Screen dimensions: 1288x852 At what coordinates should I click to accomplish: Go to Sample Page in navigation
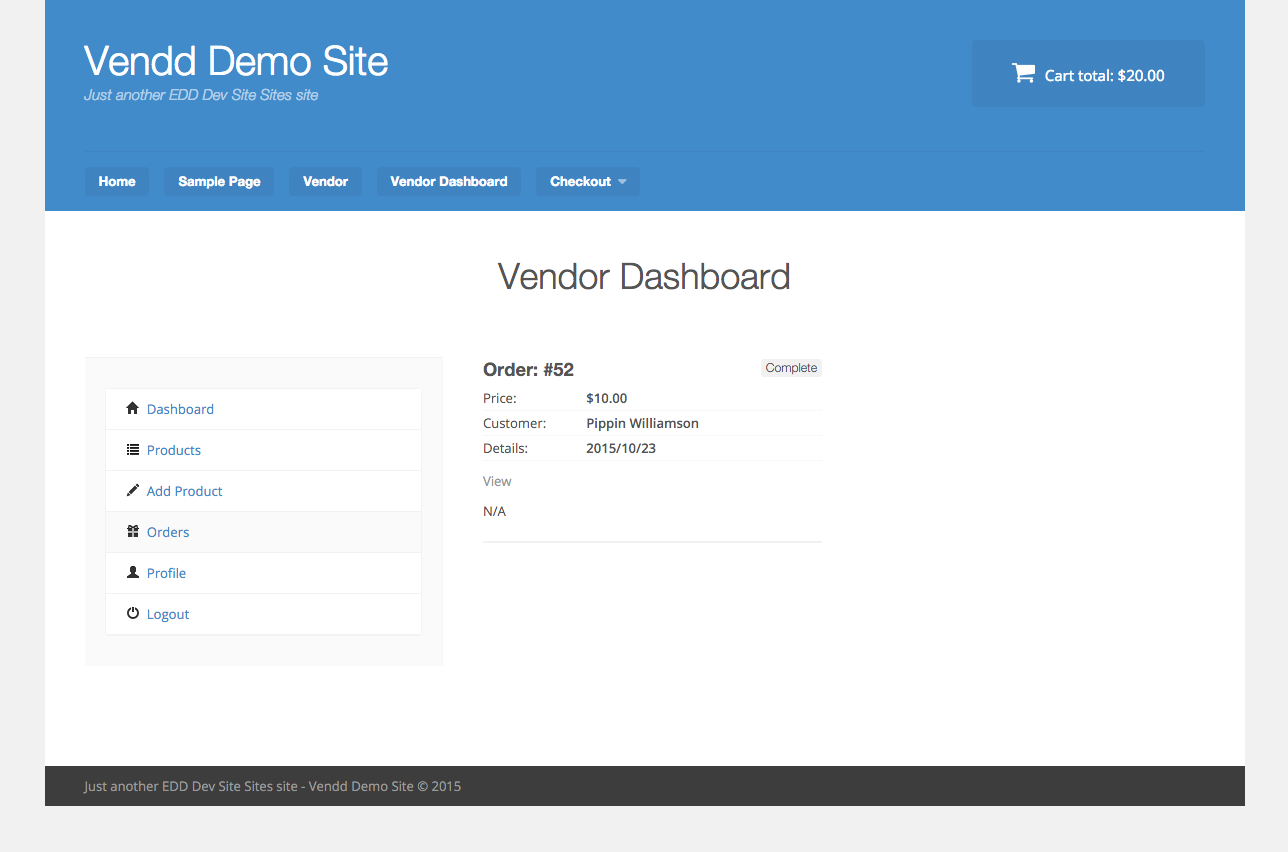pos(219,181)
